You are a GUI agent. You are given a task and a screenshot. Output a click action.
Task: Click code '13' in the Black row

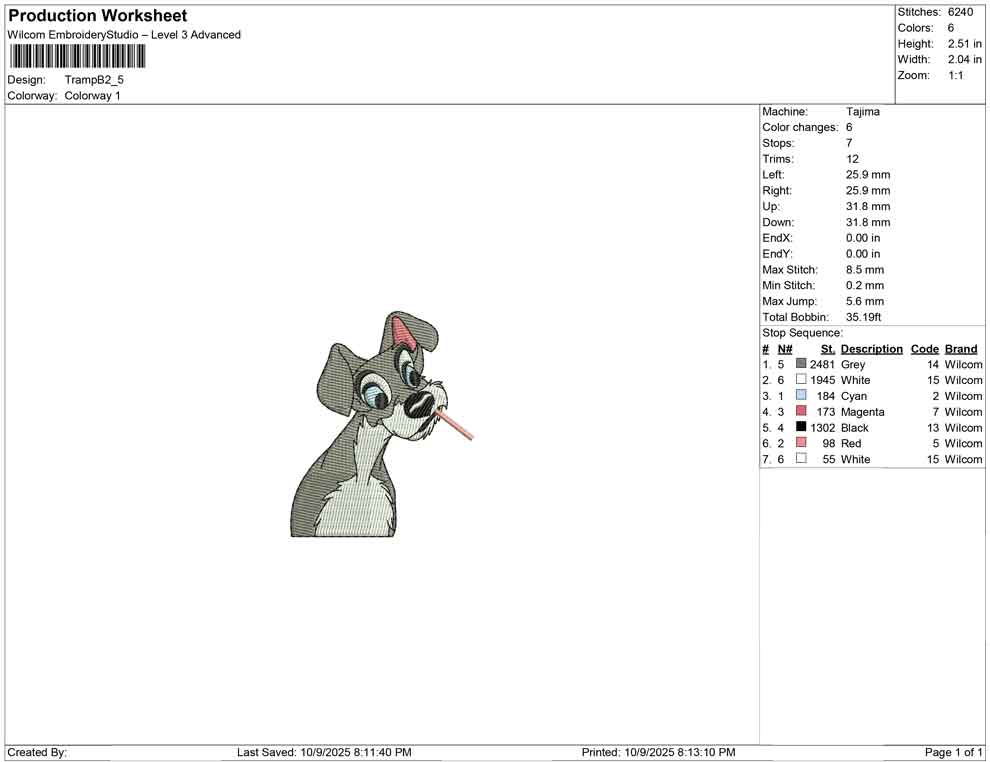(x=933, y=427)
